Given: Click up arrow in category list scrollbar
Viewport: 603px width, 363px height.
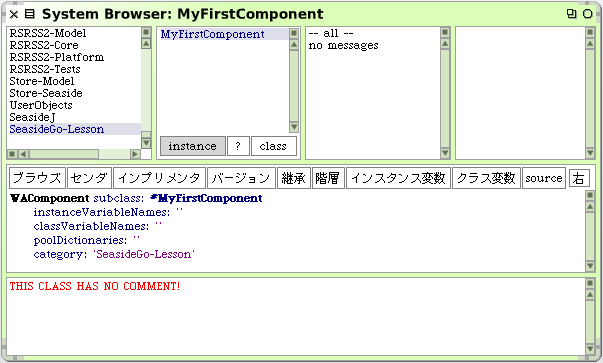Looking at the screenshot, I should click(x=146, y=43).
